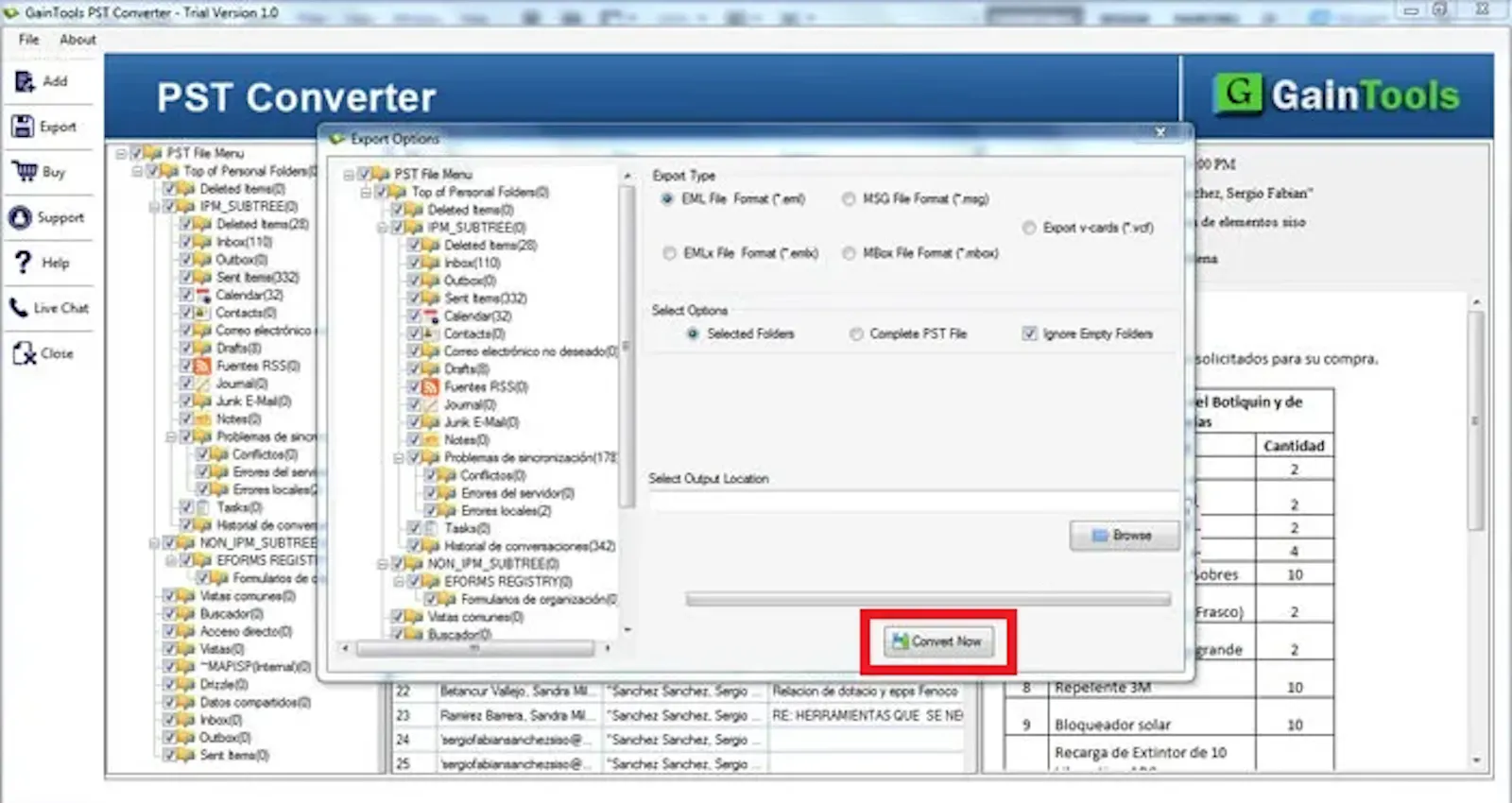Click the Journal(0) icon in Export Options tree

coord(431,404)
